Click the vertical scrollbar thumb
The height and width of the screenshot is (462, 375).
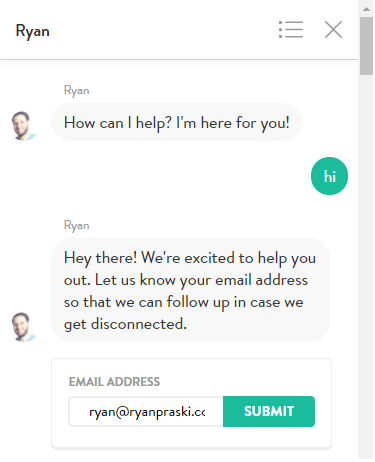366,46
